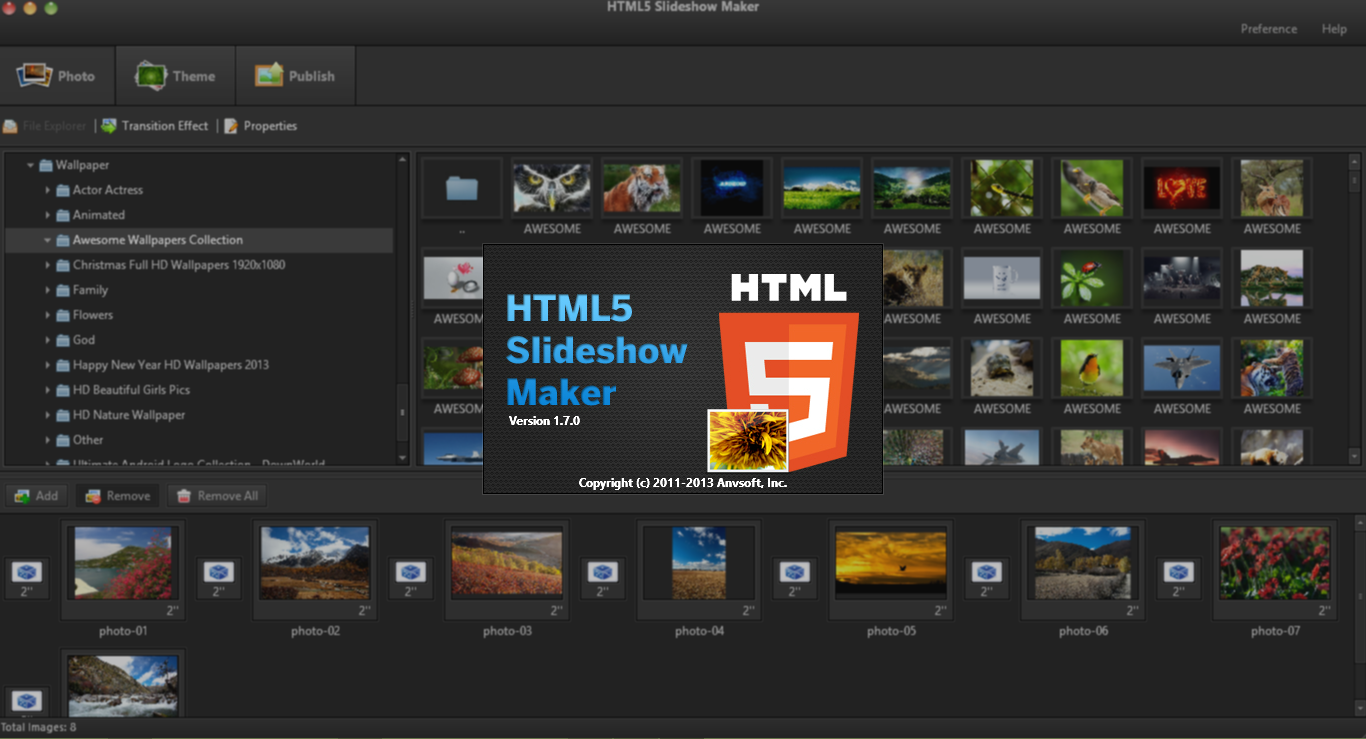Screen dimensions: 1366x739
Task: Select the photo-02 slide
Action: (315, 570)
